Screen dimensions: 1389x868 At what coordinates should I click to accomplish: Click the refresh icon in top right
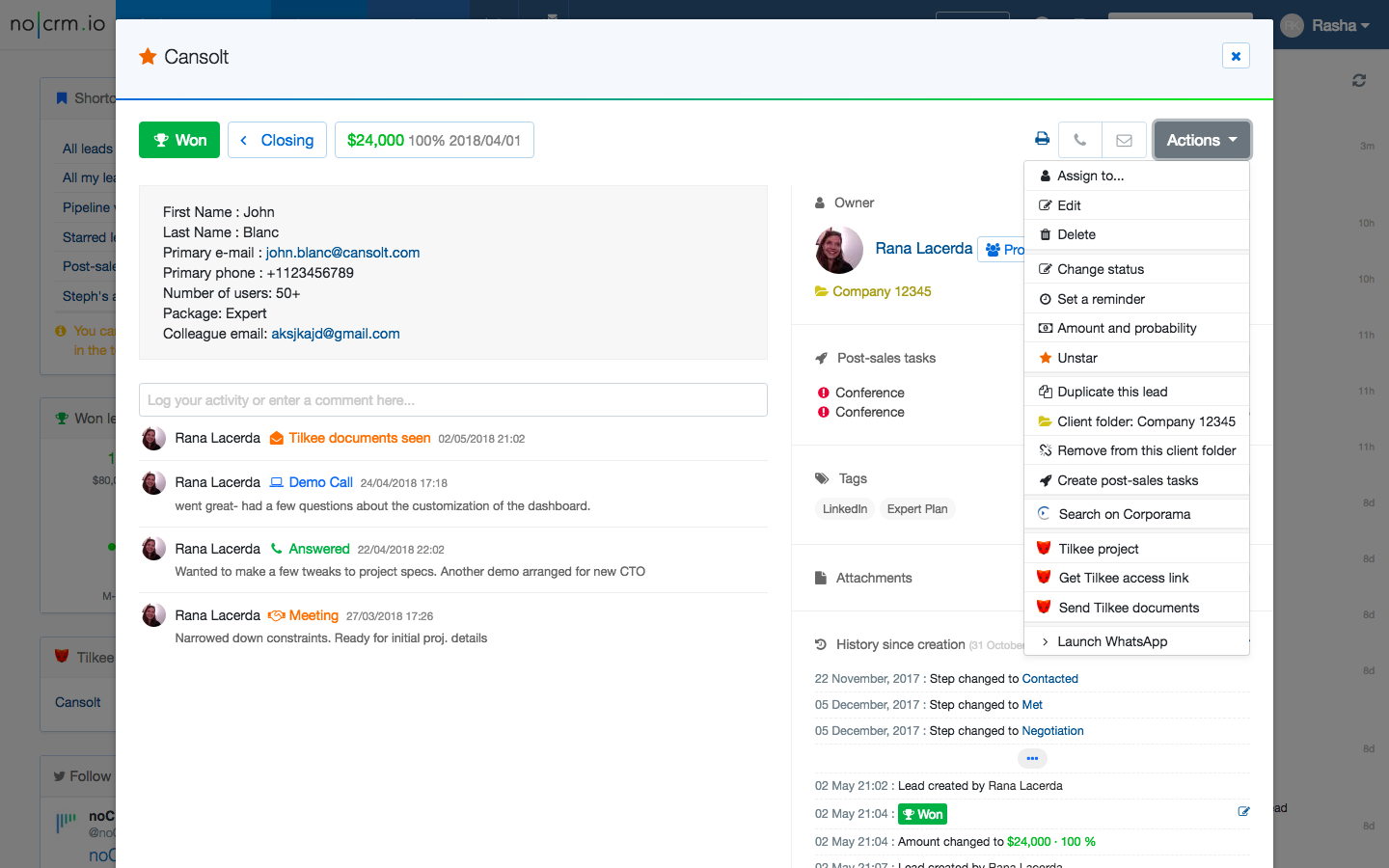(x=1359, y=81)
